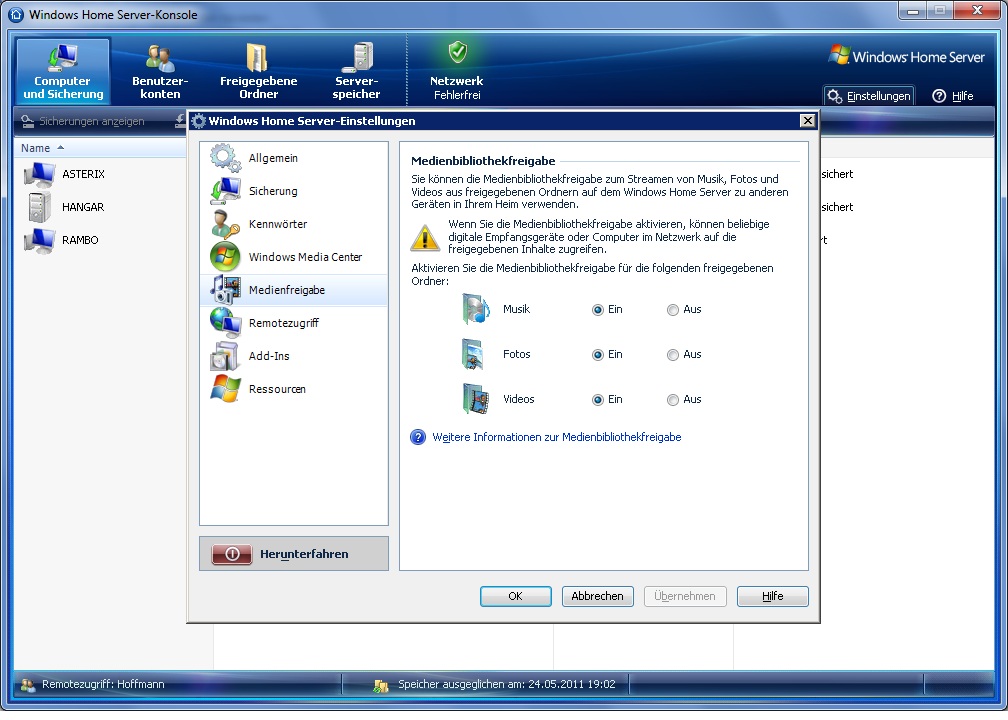Open the Kennwörter settings page
This screenshot has height=720, width=1008.
click(x=294, y=224)
